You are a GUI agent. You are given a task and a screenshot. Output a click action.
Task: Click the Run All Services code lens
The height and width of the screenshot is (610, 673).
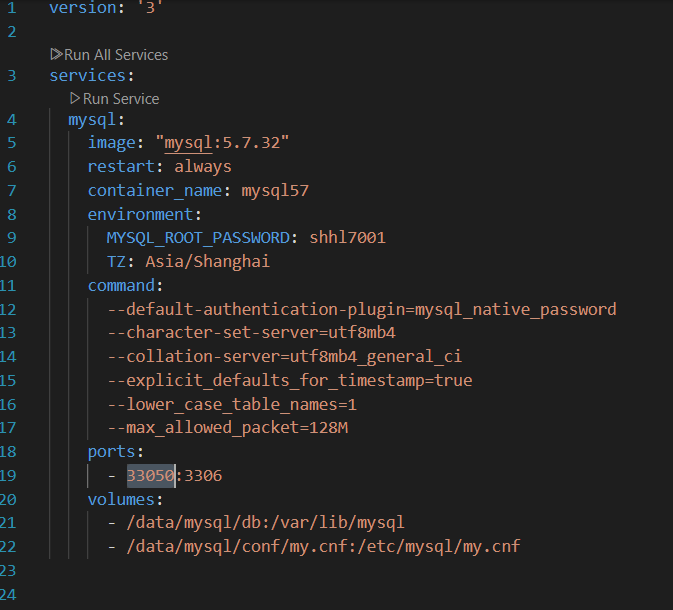pyautogui.click(x=115, y=55)
